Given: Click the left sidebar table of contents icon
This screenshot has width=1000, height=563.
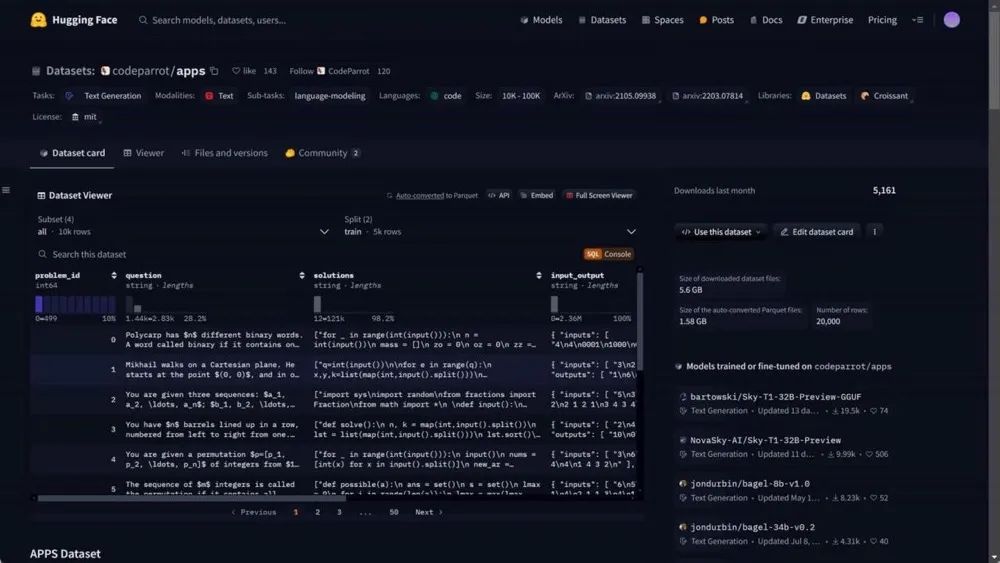Looking at the screenshot, I should (x=6, y=190).
